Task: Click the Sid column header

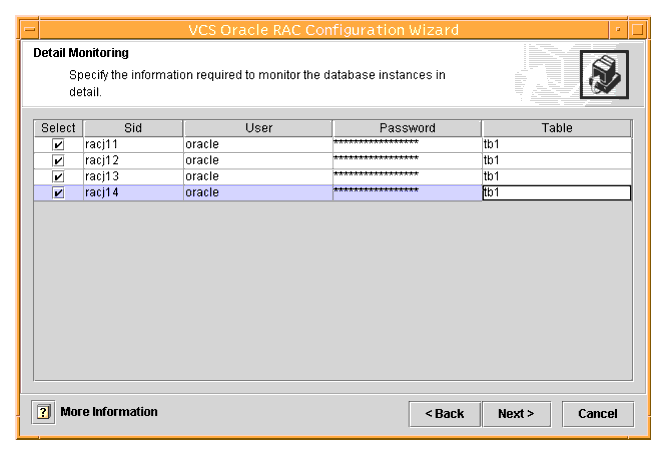Action: click(133, 129)
